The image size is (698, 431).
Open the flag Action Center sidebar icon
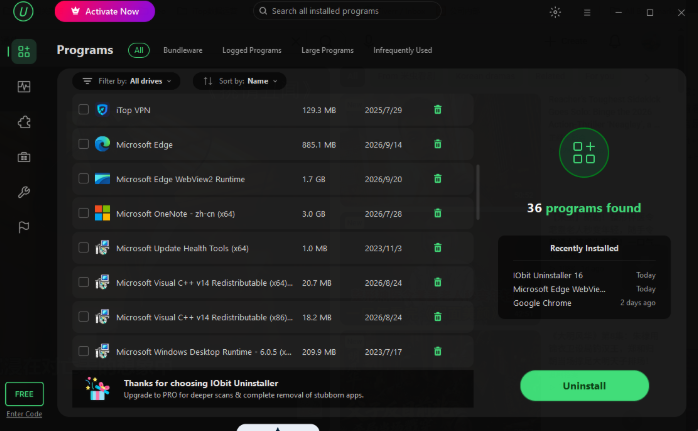[x=24, y=227]
